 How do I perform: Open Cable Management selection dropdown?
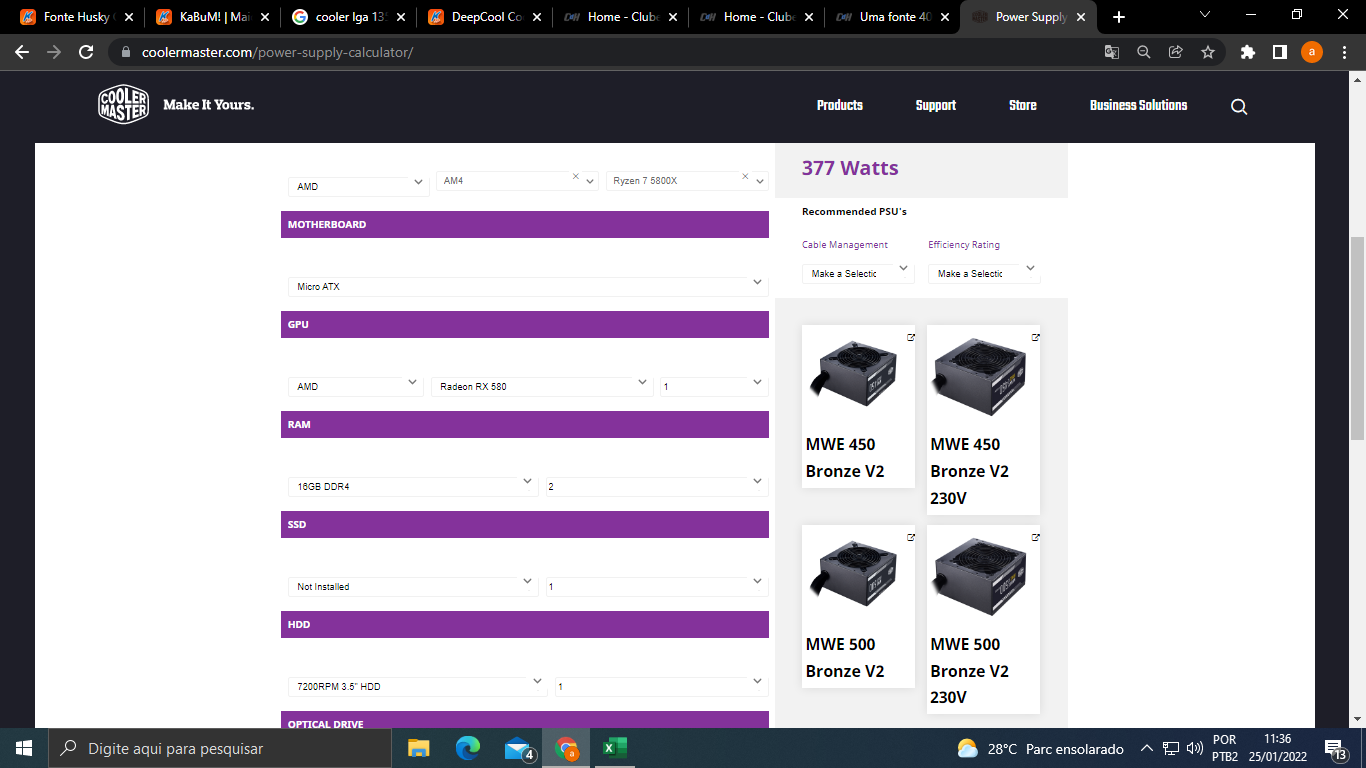(858, 273)
